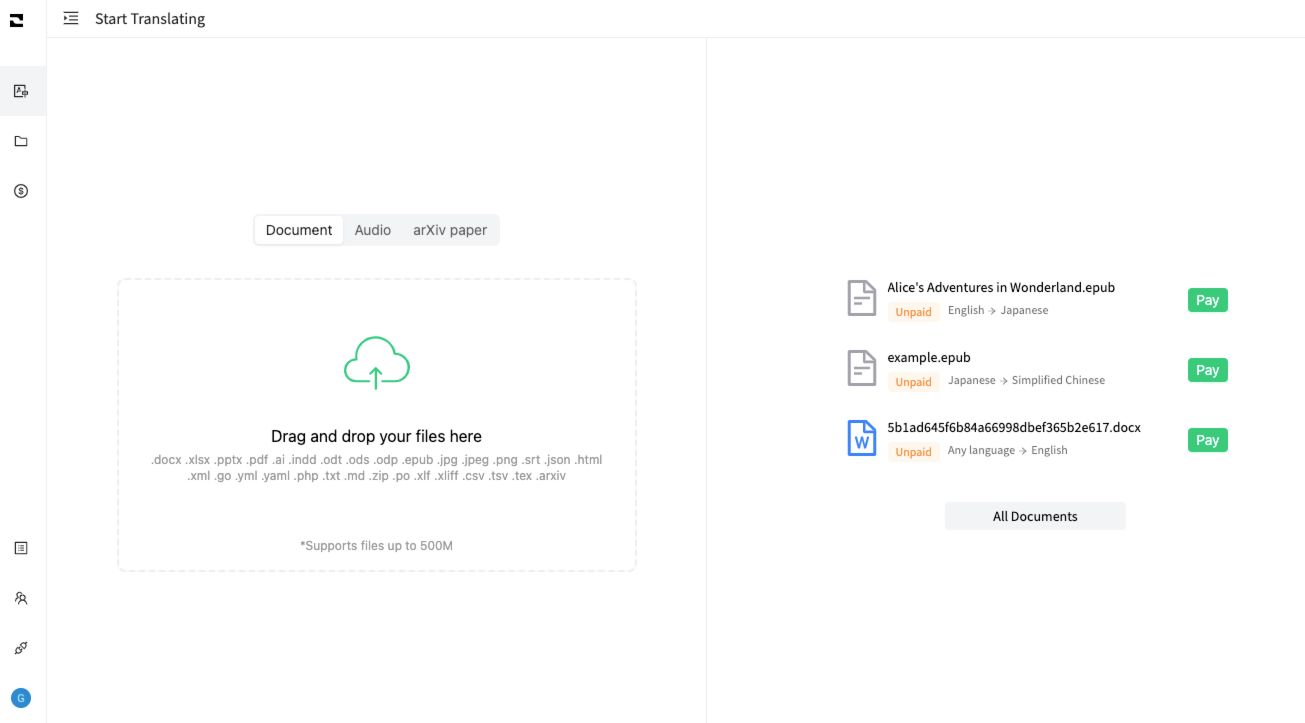The image size is (1305, 723).
Task: Open the dollar coin billing icon
Action: 21,191
